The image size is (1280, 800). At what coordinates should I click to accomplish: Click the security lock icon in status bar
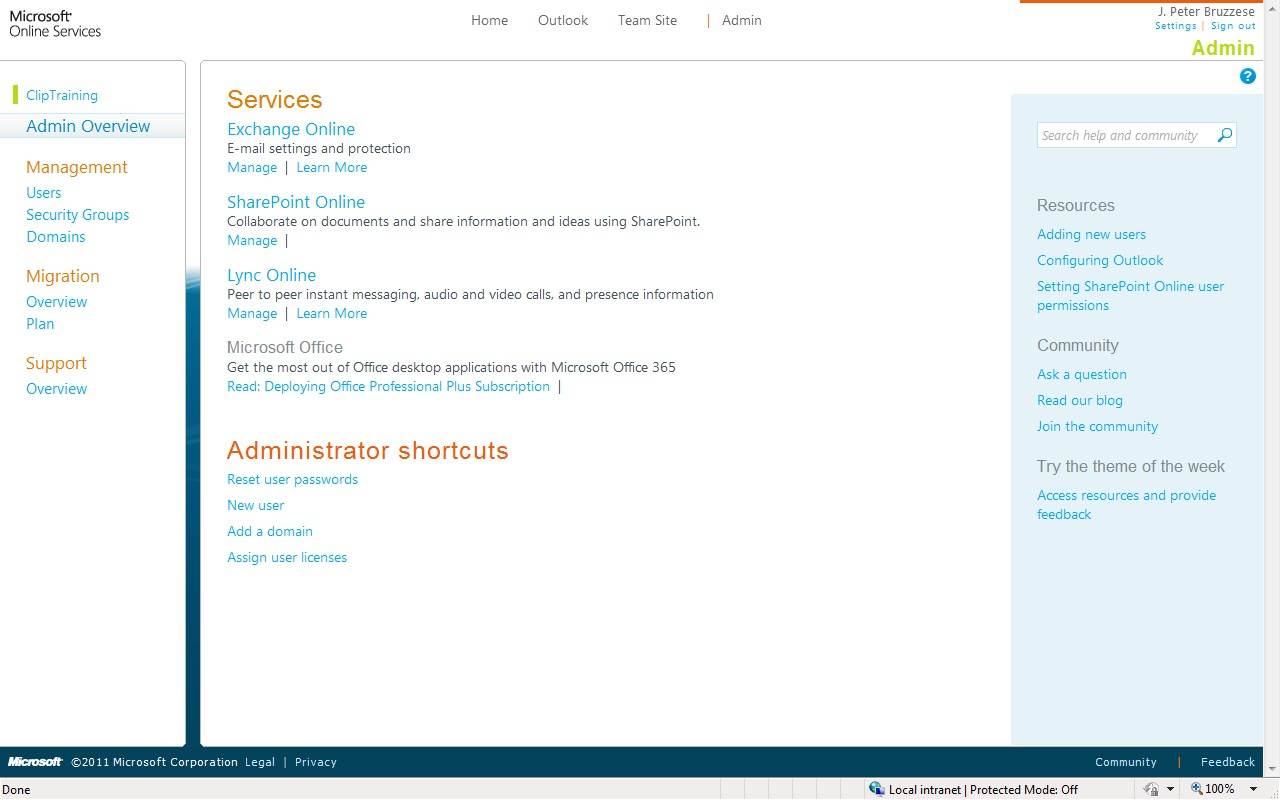click(x=1151, y=789)
